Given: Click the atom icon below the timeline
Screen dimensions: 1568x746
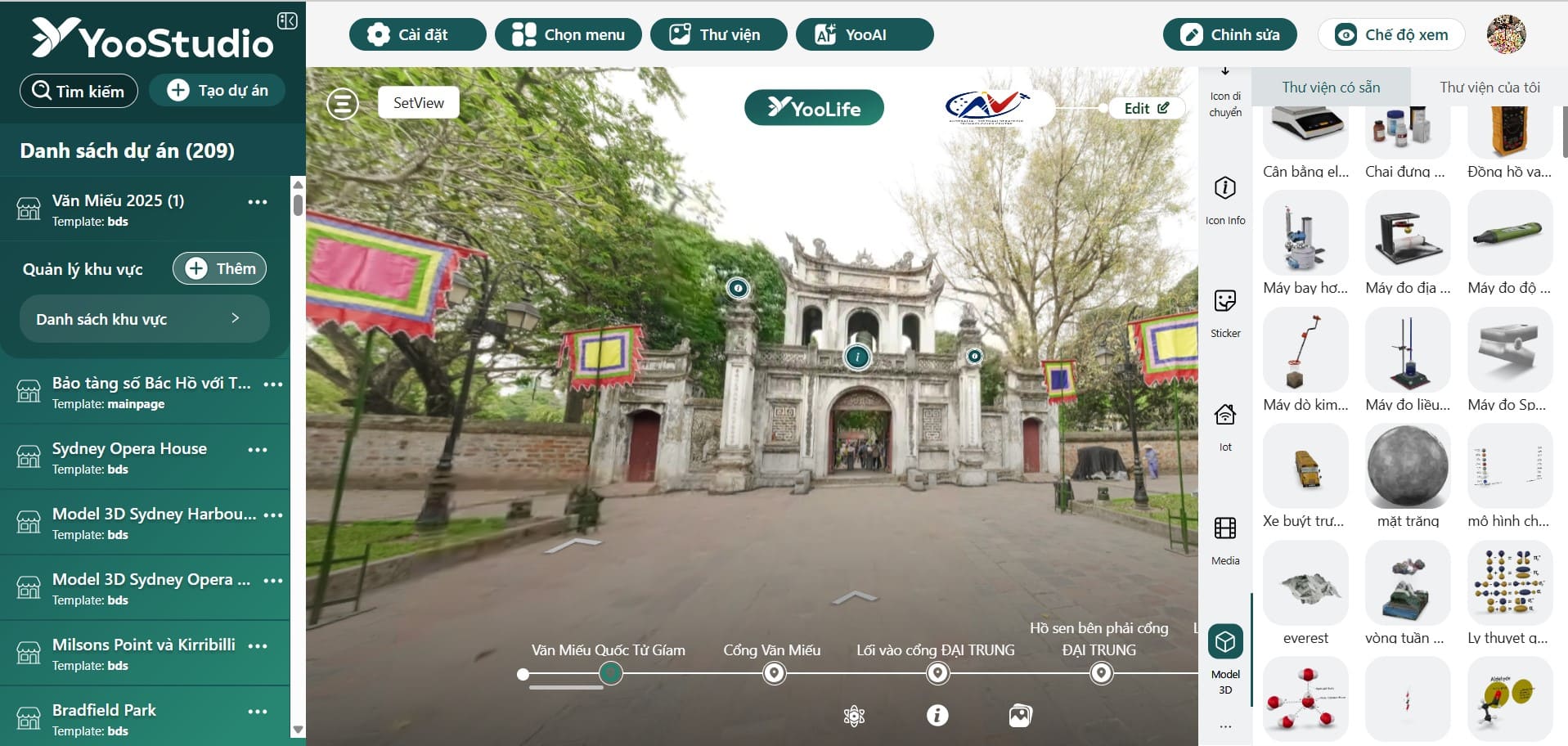Looking at the screenshot, I should point(854,716).
